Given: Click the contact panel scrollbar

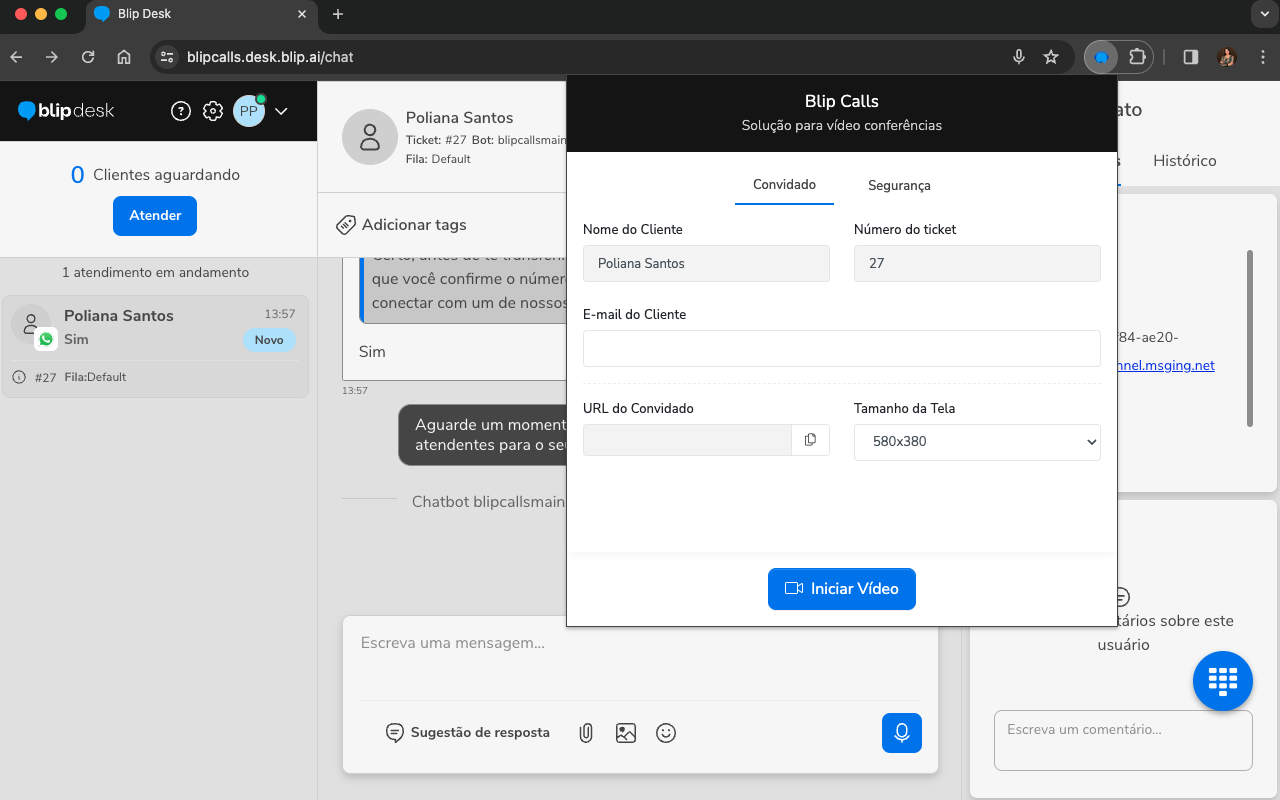Looking at the screenshot, I should (x=1249, y=338).
